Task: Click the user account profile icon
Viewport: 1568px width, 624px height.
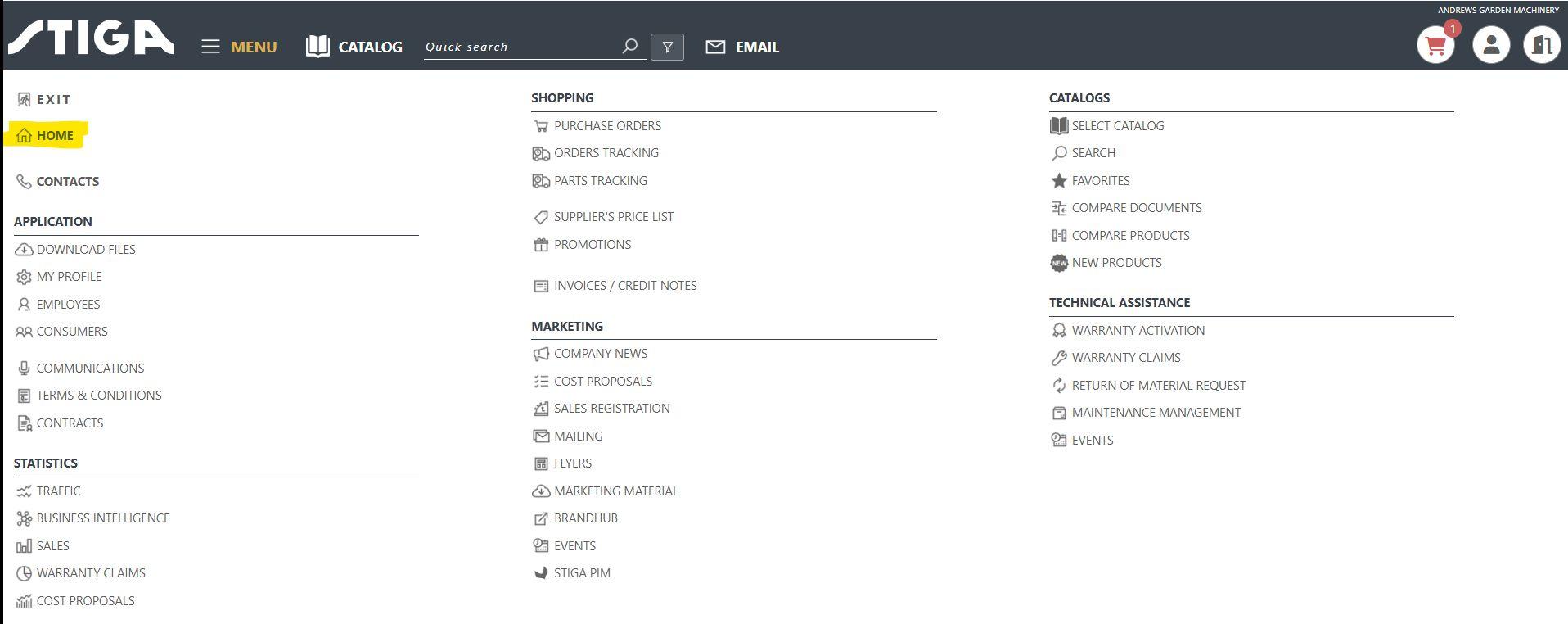Action: pyautogui.click(x=1490, y=45)
